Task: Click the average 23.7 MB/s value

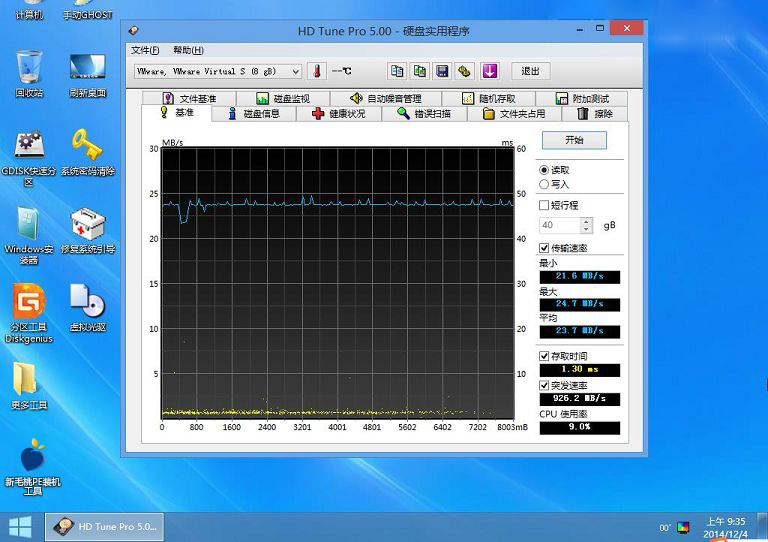Action: pos(579,331)
